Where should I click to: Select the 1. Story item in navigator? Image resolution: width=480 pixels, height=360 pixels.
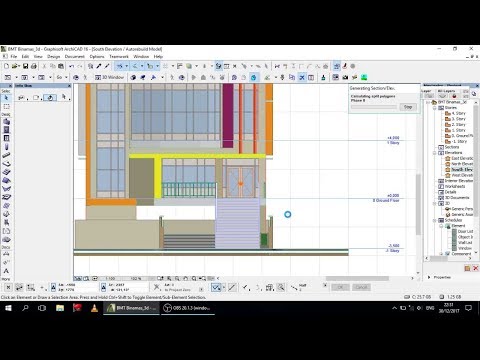pos(455,130)
